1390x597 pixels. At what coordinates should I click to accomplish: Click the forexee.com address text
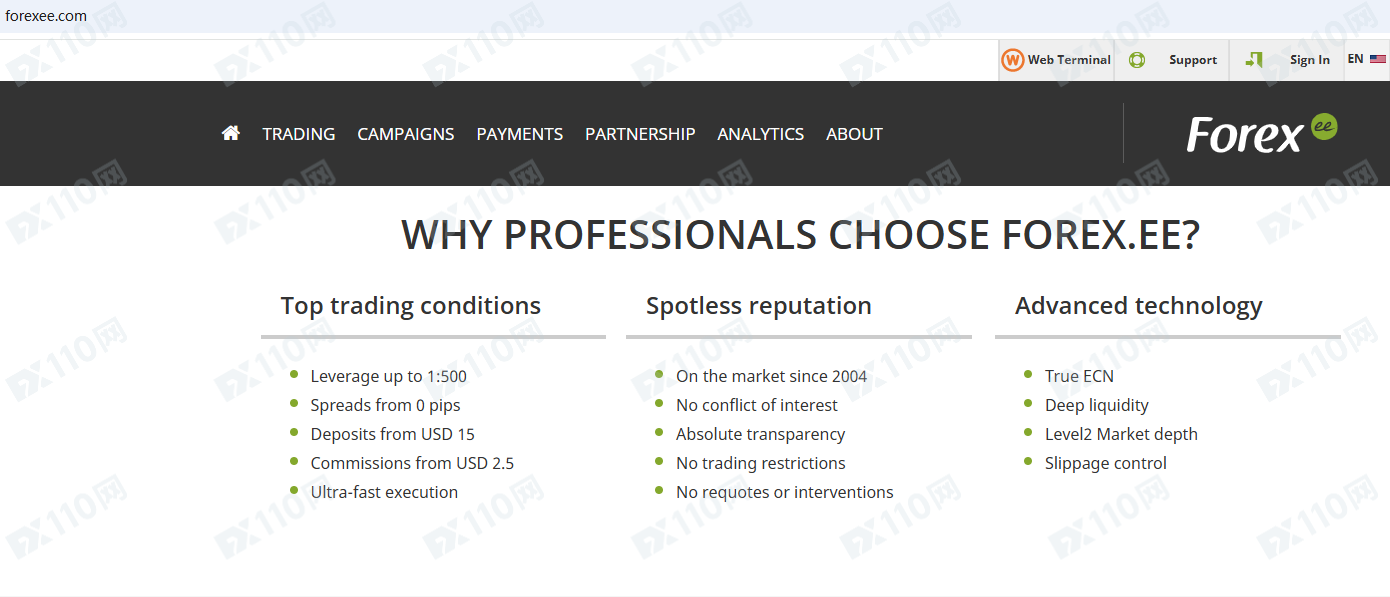pyautogui.click(x=46, y=16)
